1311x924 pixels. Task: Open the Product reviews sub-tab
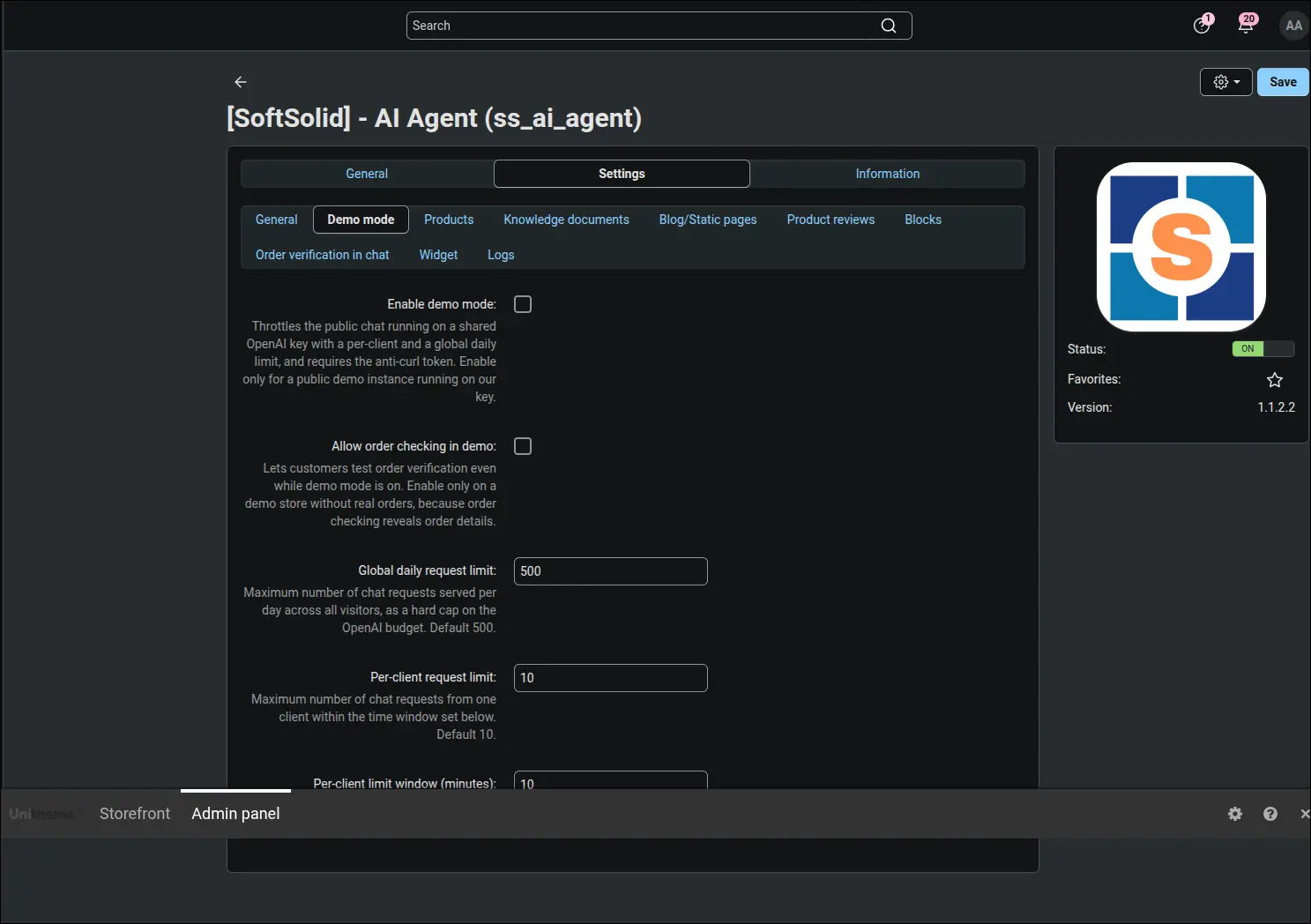[x=831, y=220]
